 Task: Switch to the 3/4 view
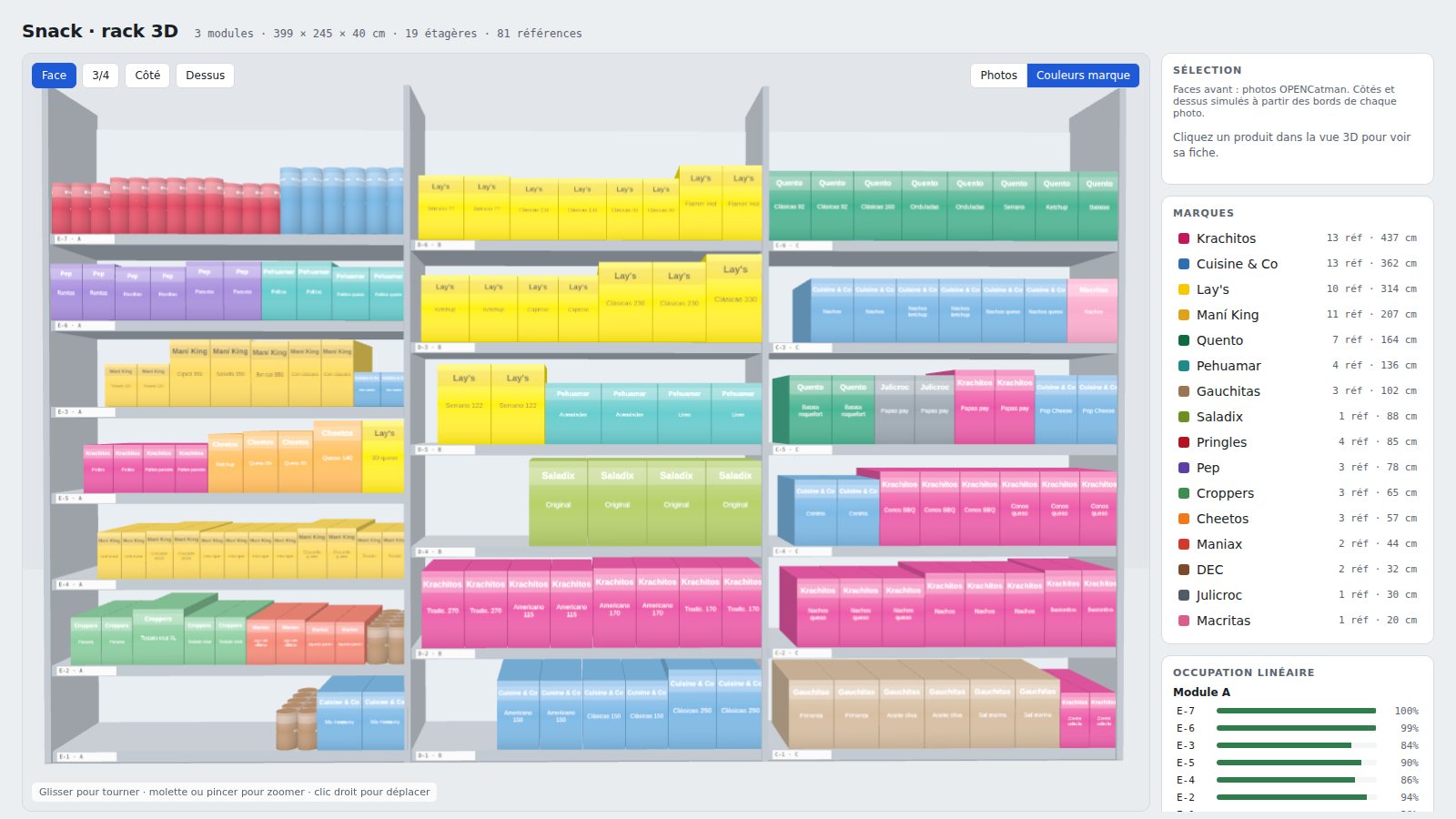(x=101, y=76)
